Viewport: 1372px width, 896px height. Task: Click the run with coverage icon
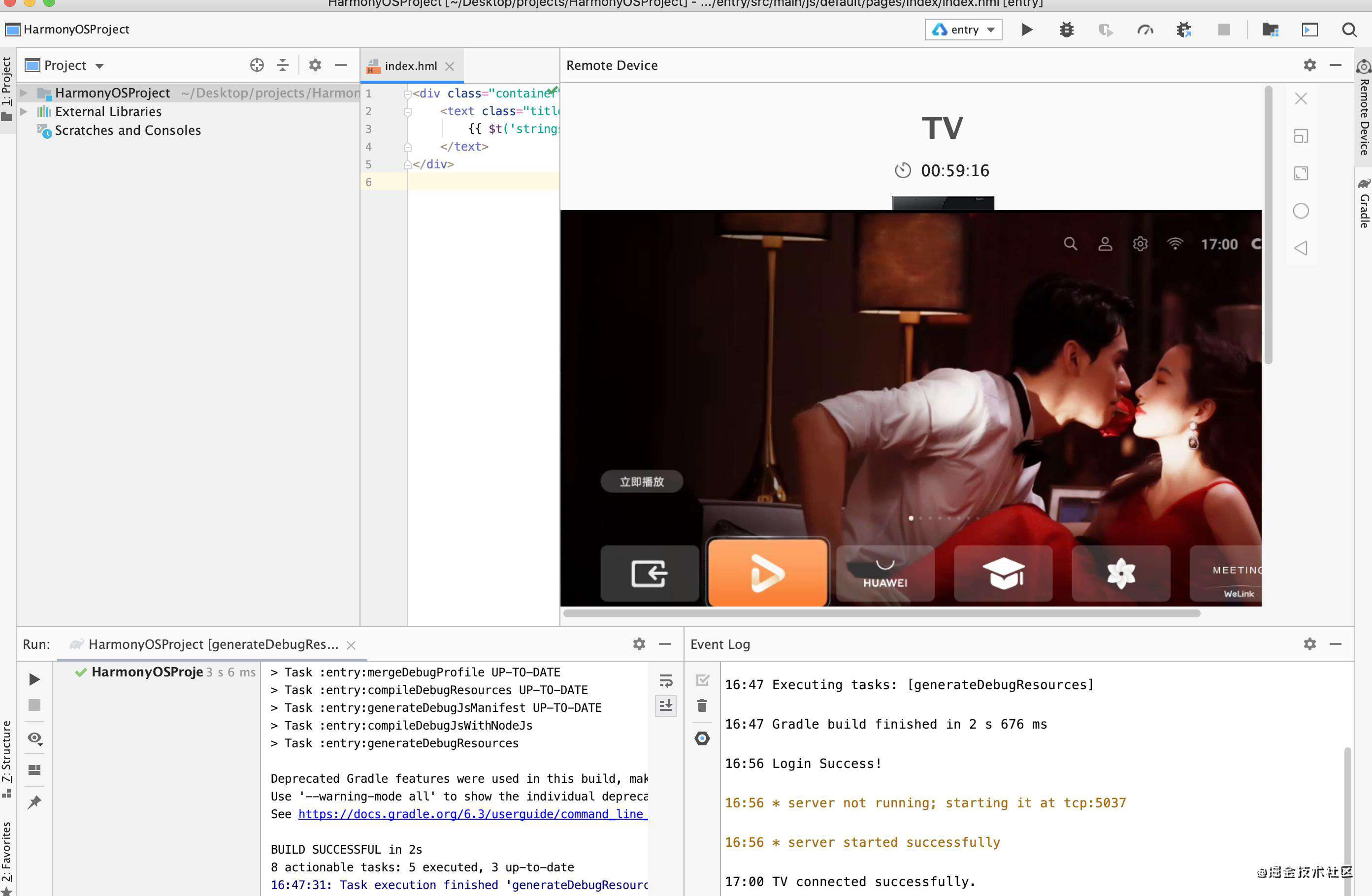pyautogui.click(x=1105, y=30)
